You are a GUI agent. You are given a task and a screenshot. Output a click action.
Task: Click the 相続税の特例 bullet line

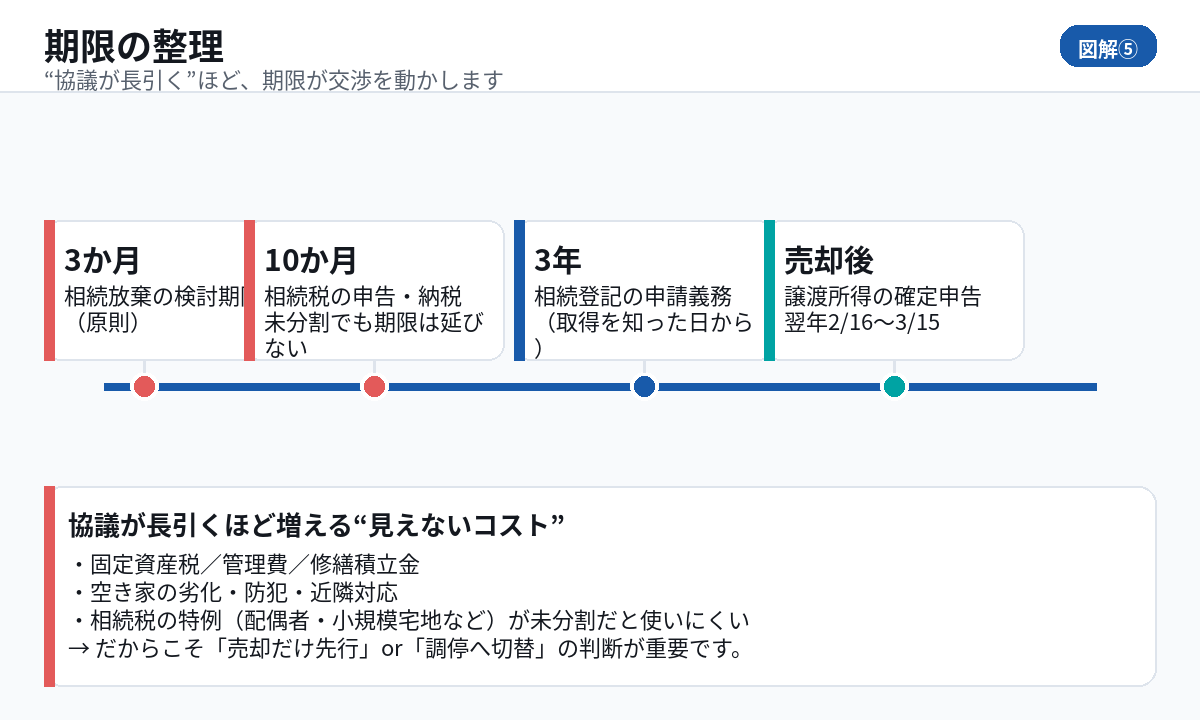[409, 620]
